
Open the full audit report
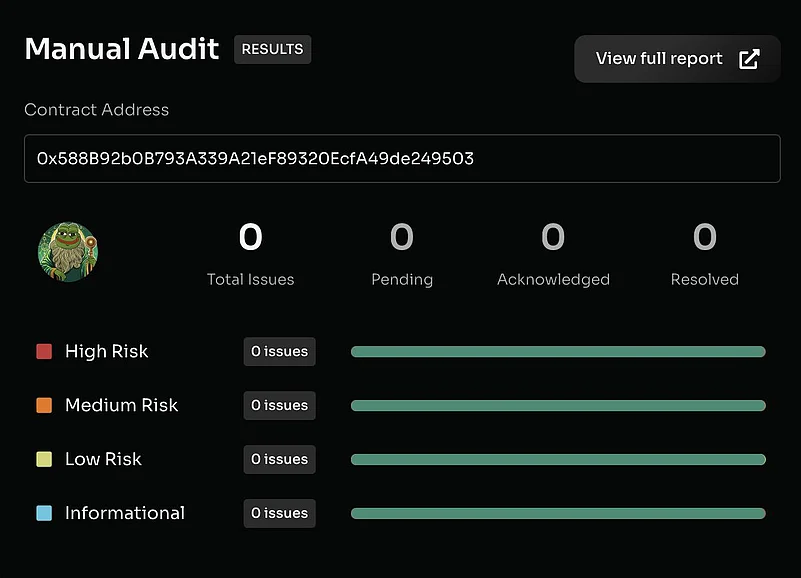tap(660, 59)
